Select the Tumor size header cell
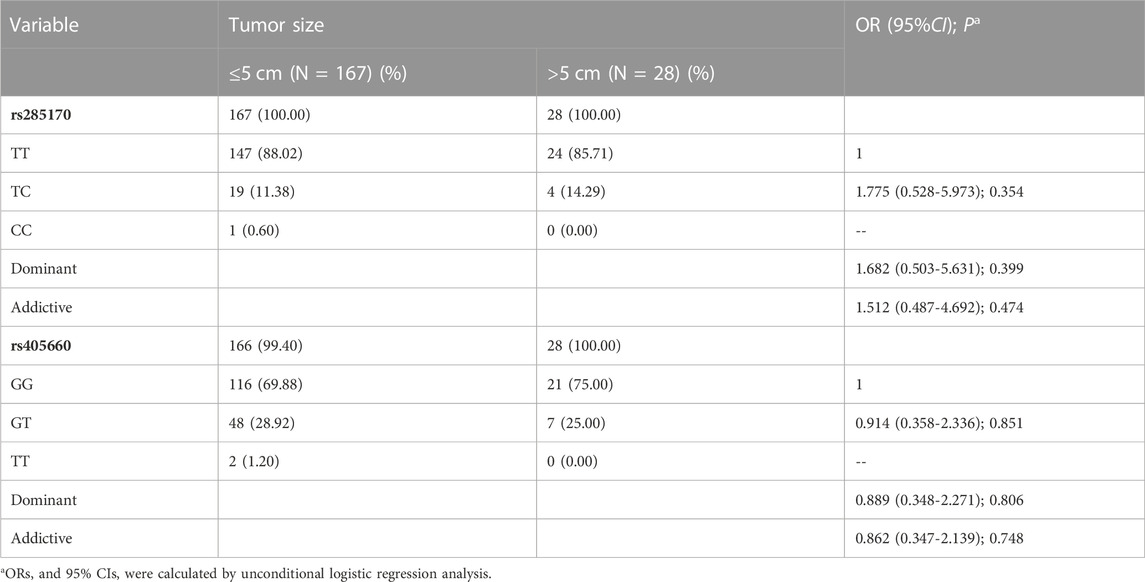The image size is (1145, 582). point(276,25)
